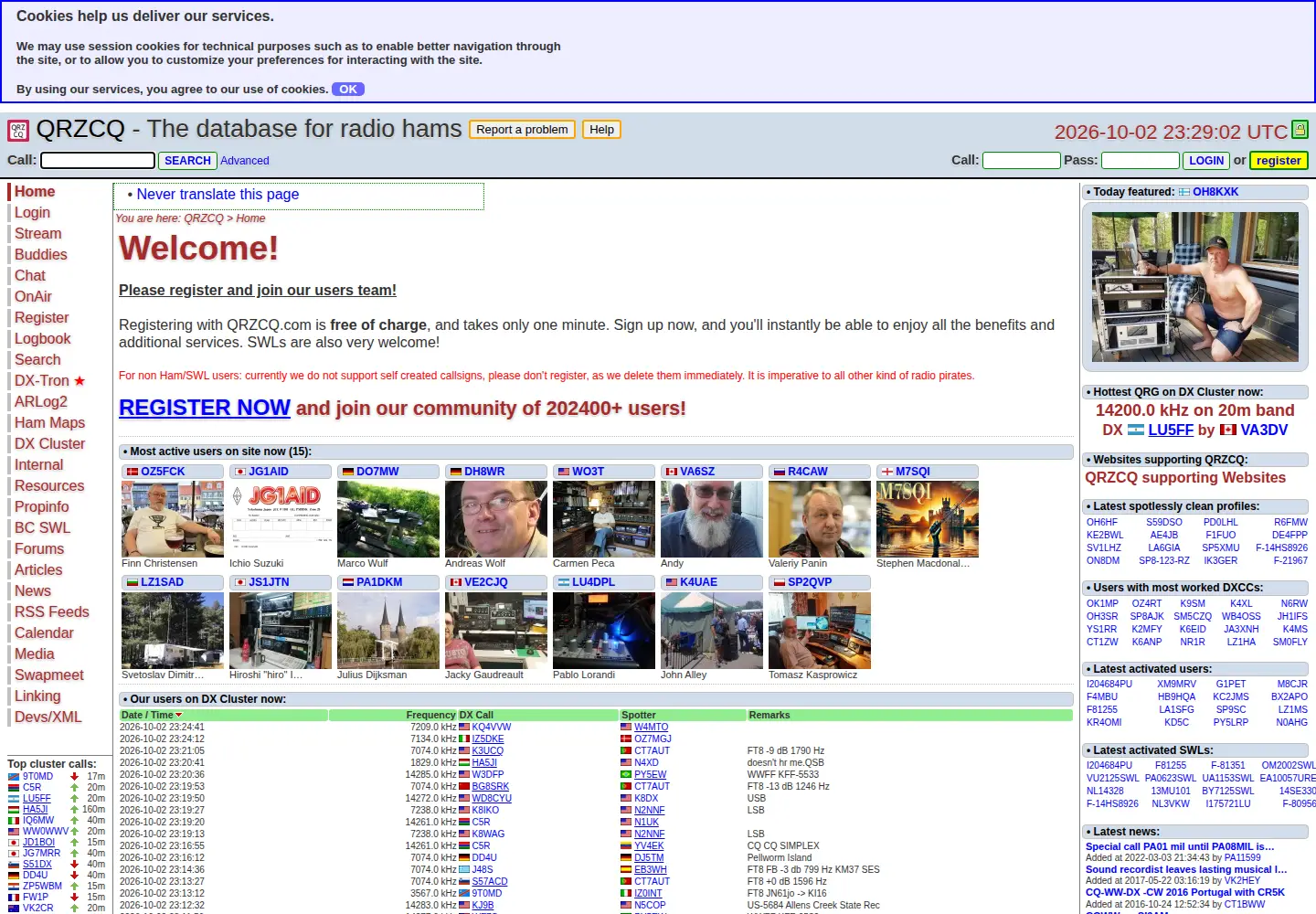Screen dimensions: 1316x914
Task: Click the Danish flag beside OZ5FCK
Action: pyautogui.click(x=133, y=472)
